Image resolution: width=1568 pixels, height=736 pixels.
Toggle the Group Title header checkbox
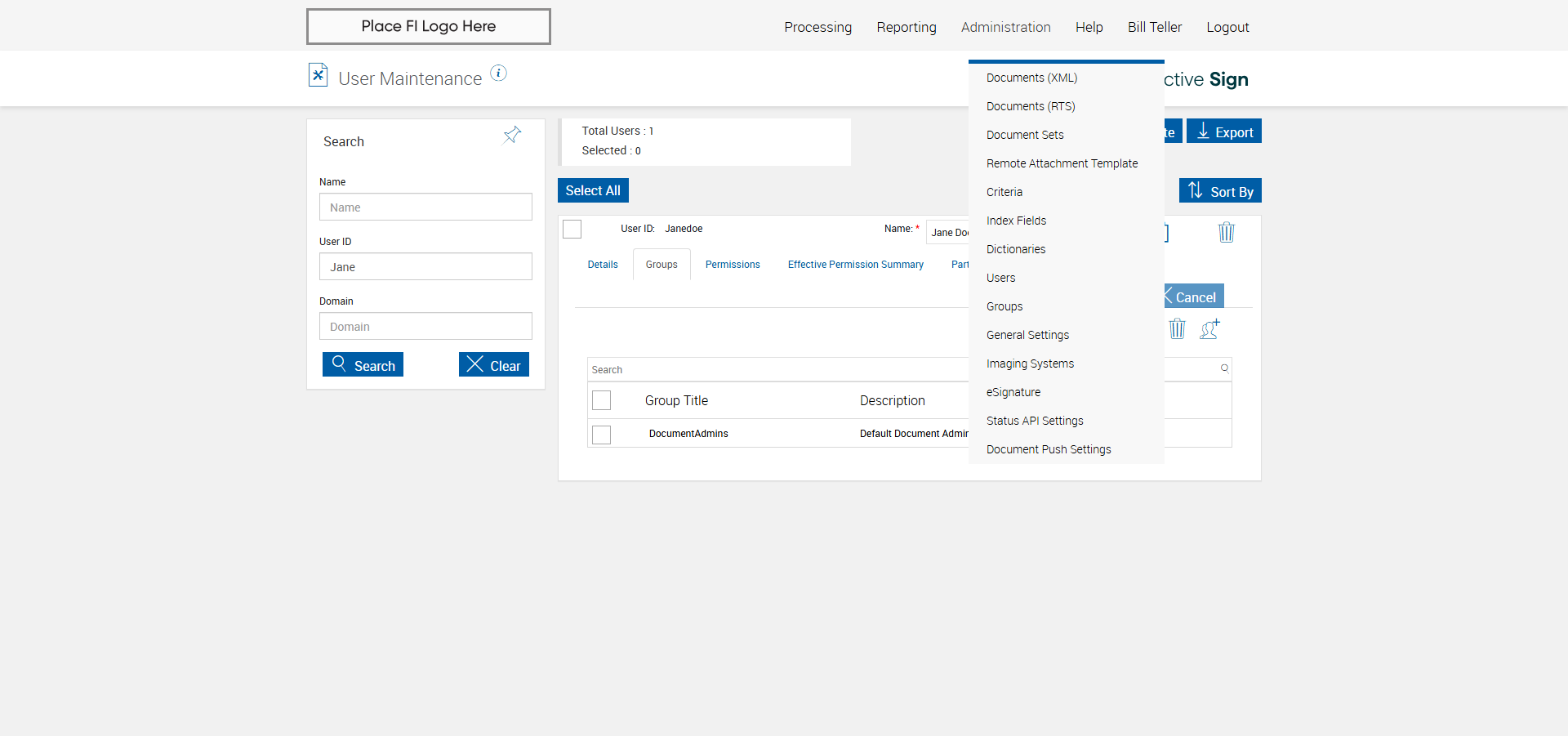602,400
